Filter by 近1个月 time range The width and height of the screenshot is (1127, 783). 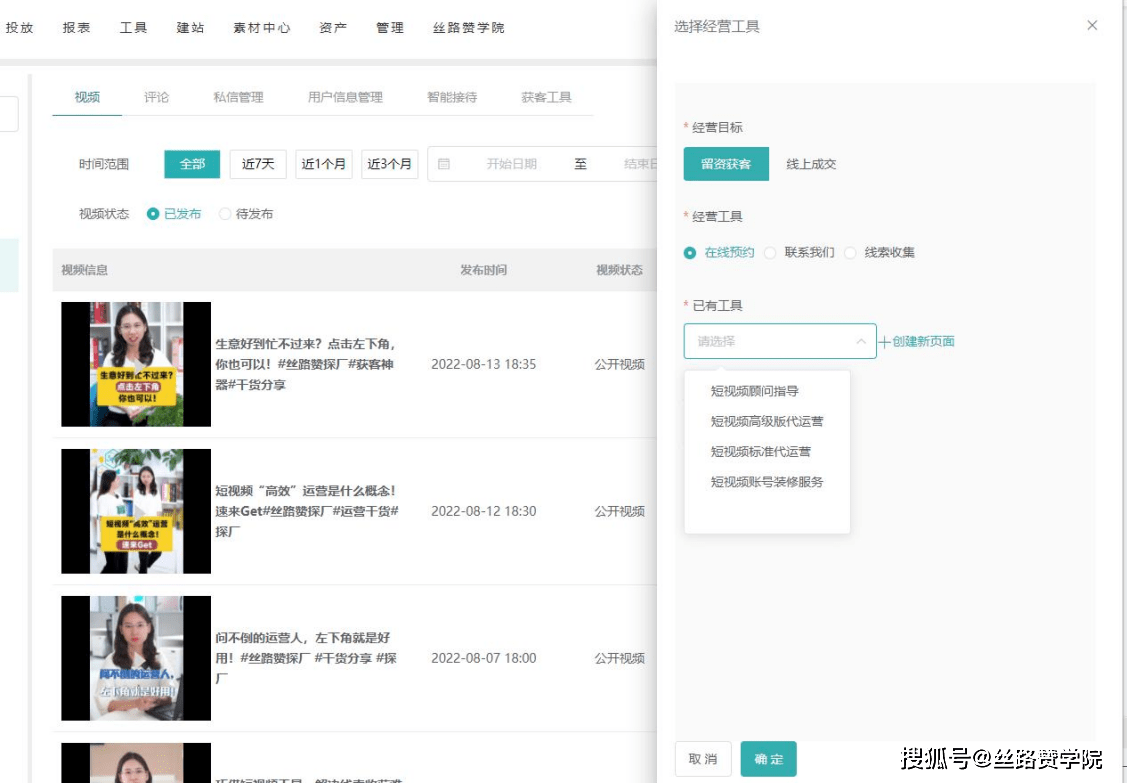pos(323,164)
